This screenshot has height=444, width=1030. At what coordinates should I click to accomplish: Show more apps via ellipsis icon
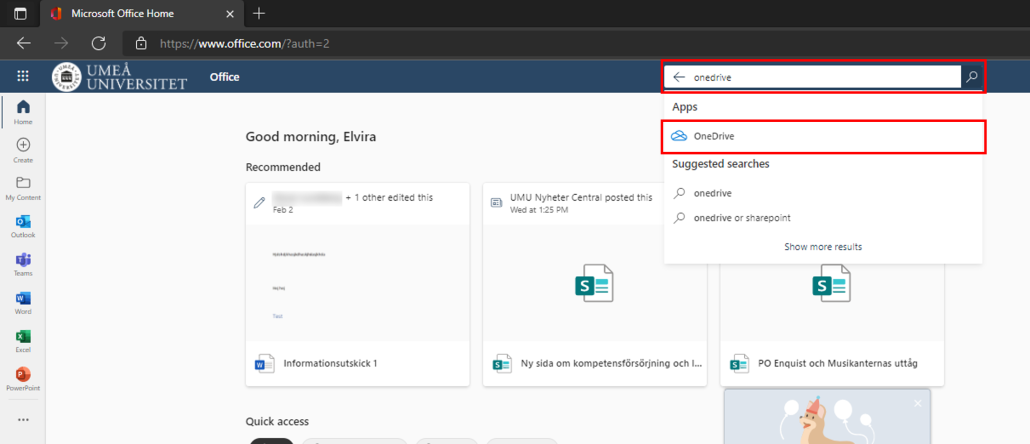coord(23,420)
